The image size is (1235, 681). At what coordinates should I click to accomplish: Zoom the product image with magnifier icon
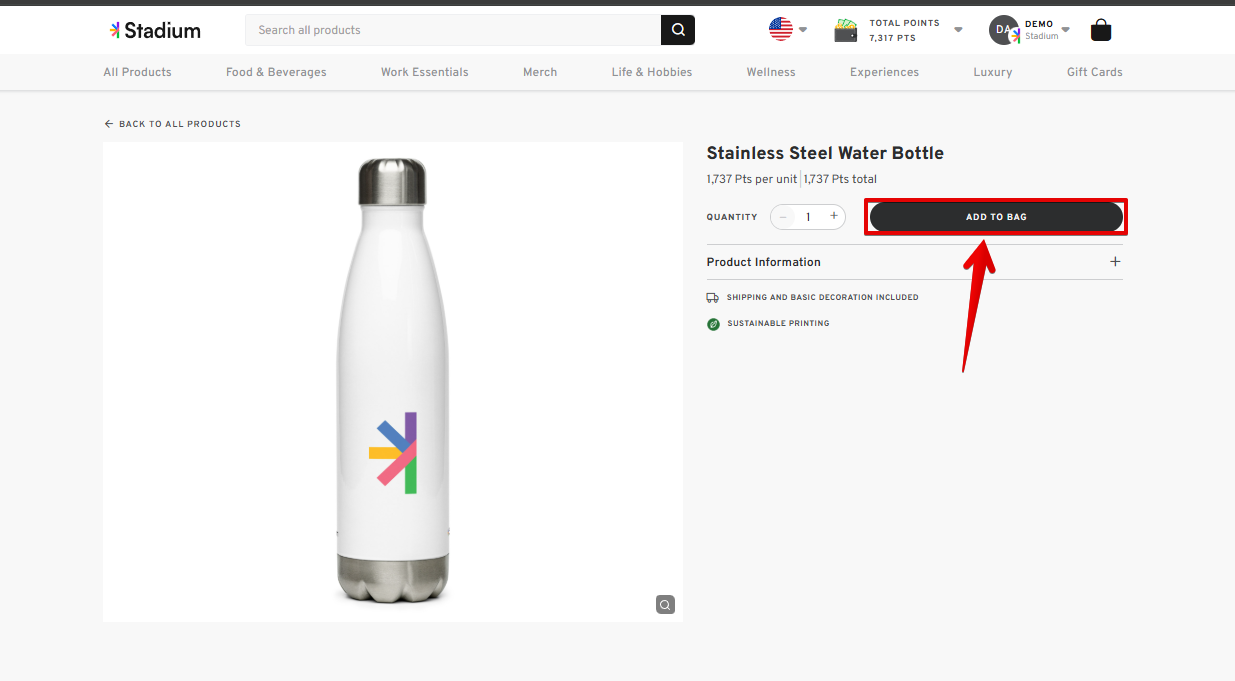click(x=665, y=604)
